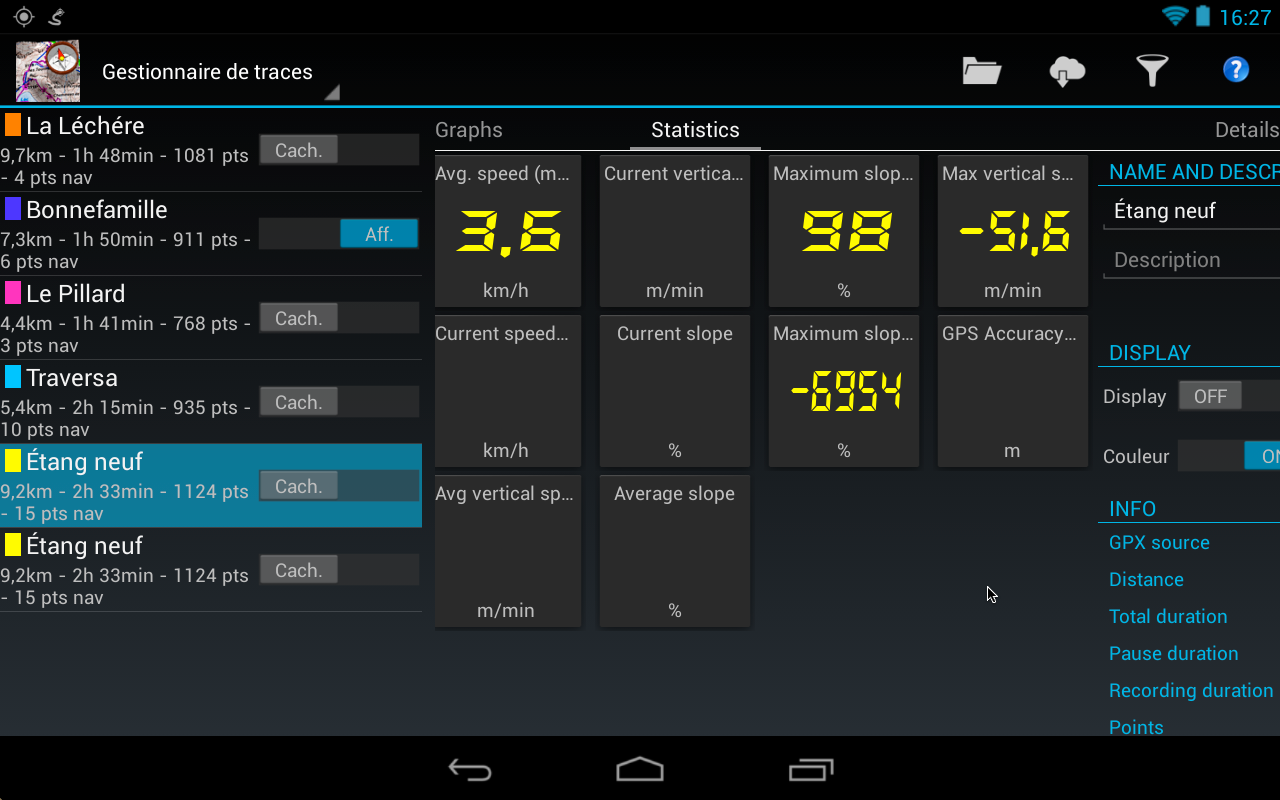
Task: Tap the cloud download icon
Action: pos(1067,71)
